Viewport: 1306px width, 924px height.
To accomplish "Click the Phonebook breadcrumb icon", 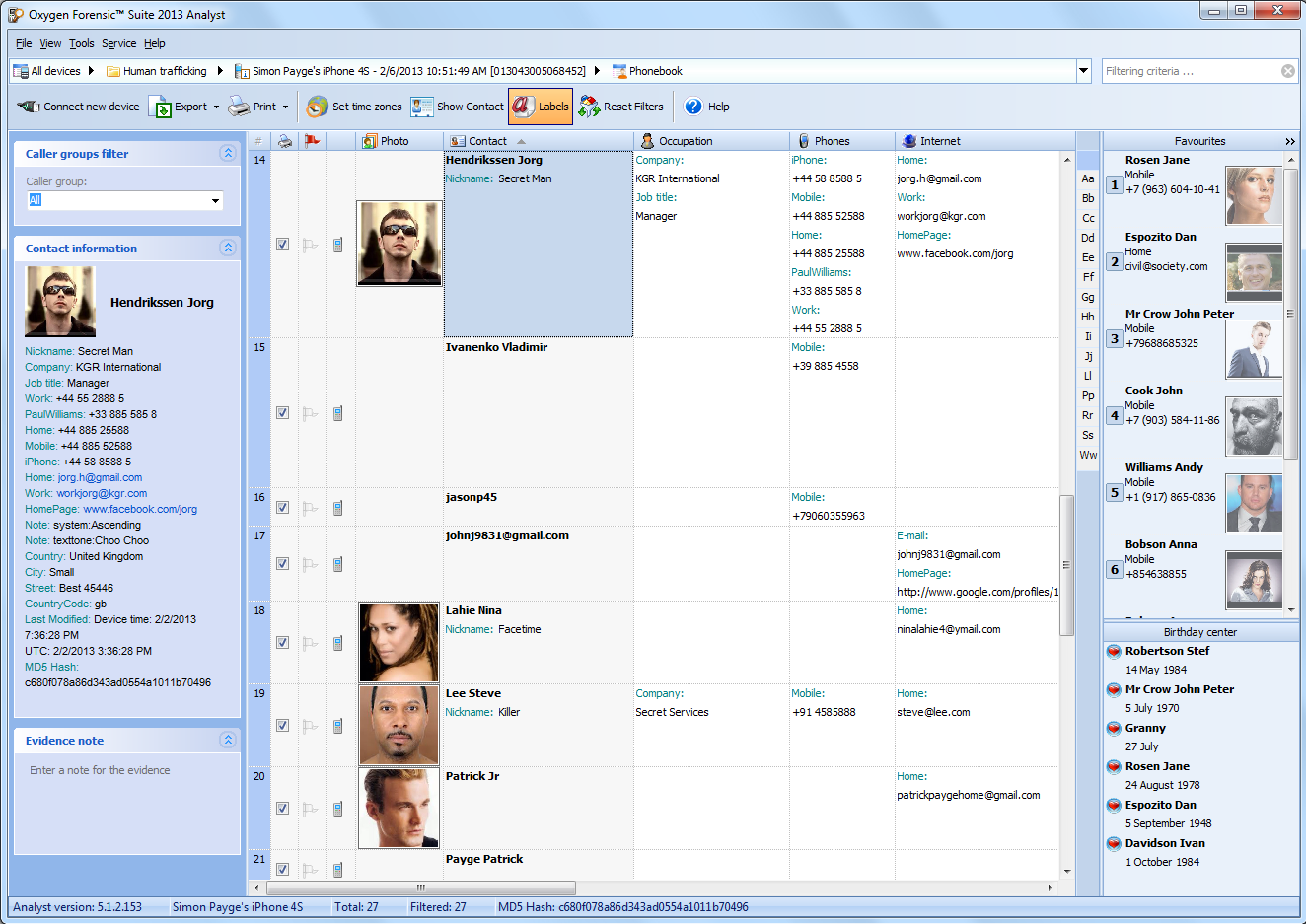I will coord(619,71).
